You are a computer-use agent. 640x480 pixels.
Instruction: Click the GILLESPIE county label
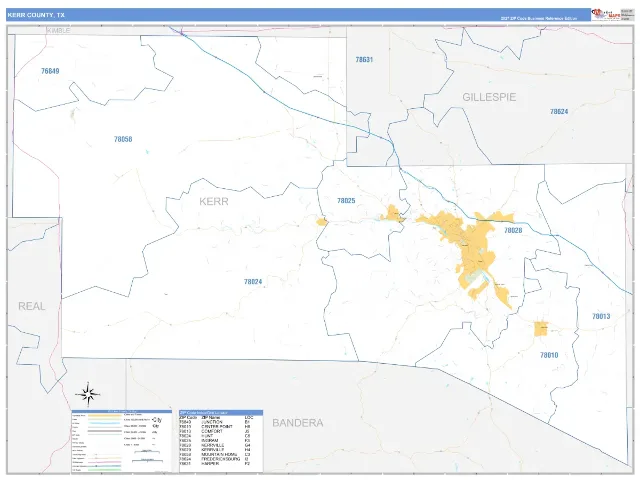point(489,97)
